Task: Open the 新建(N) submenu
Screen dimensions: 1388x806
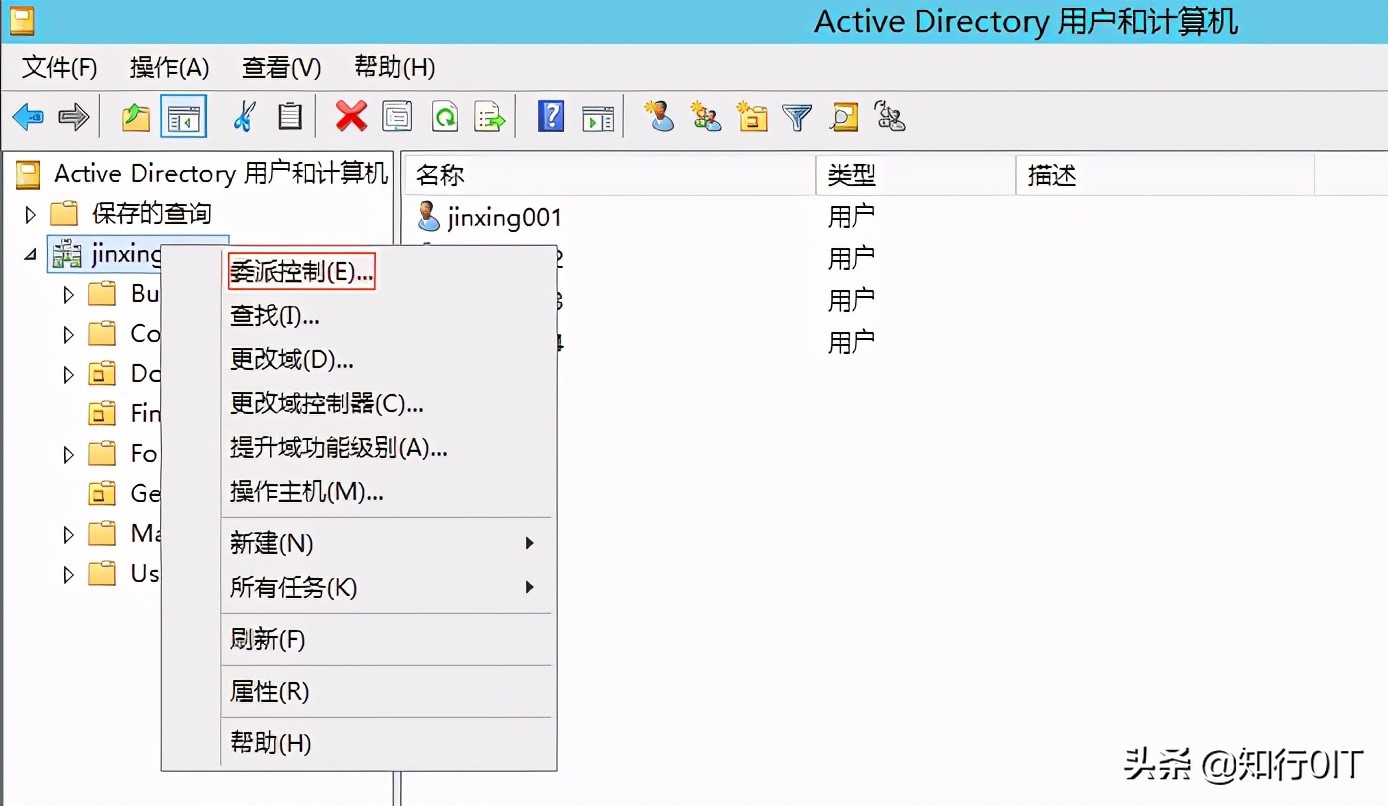Action: point(388,543)
